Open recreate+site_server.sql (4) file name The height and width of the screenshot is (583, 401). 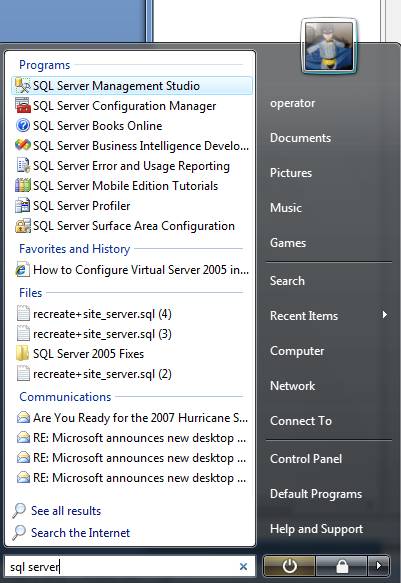102,314
